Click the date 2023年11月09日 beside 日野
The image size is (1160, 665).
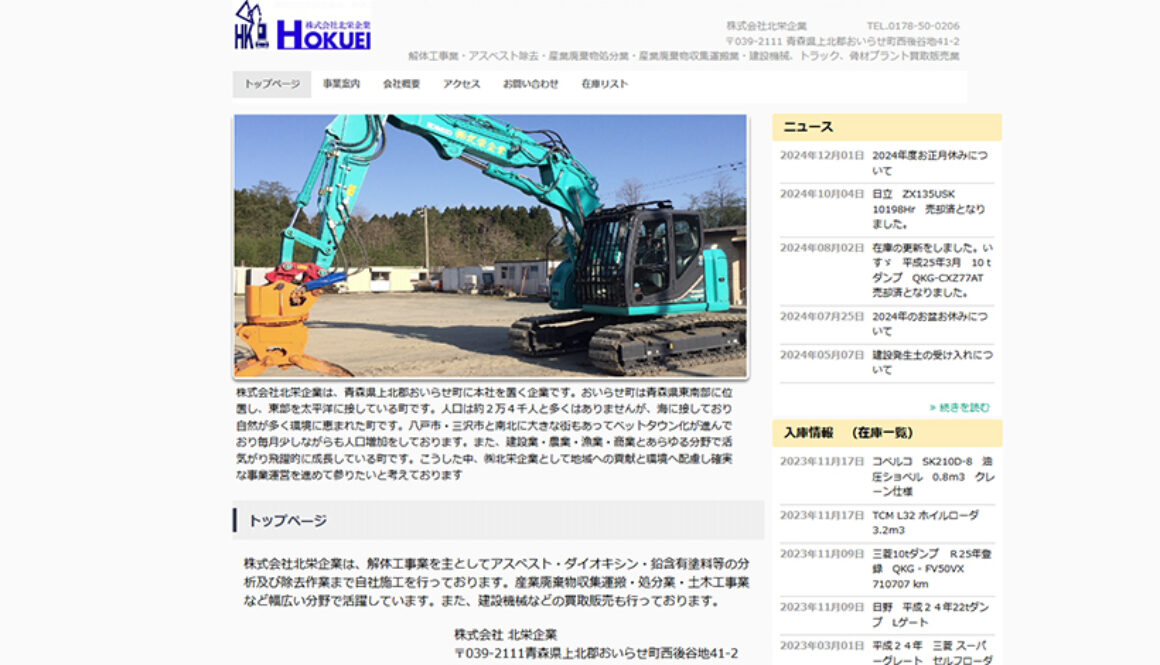pos(822,607)
